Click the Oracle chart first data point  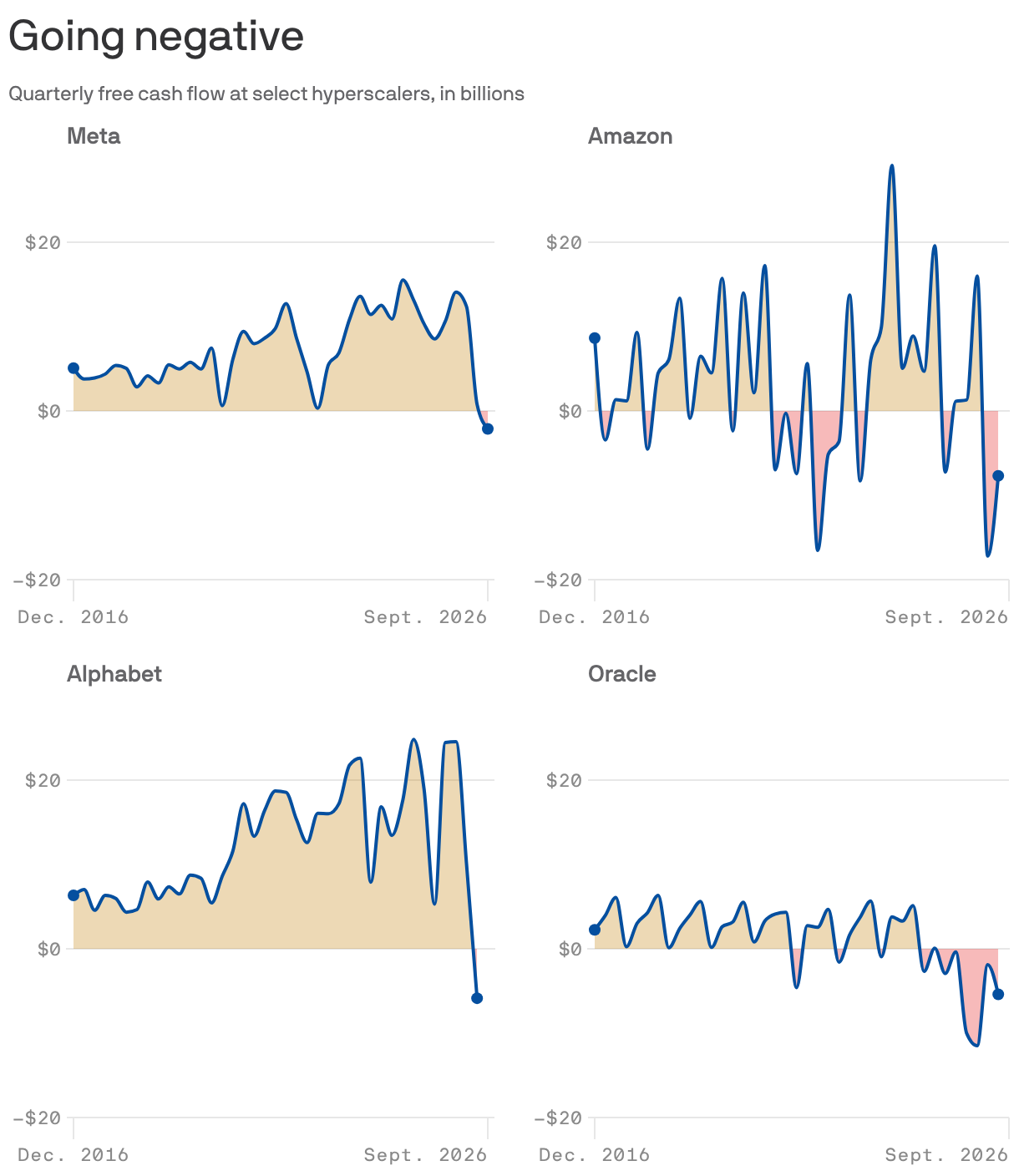coord(595,930)
